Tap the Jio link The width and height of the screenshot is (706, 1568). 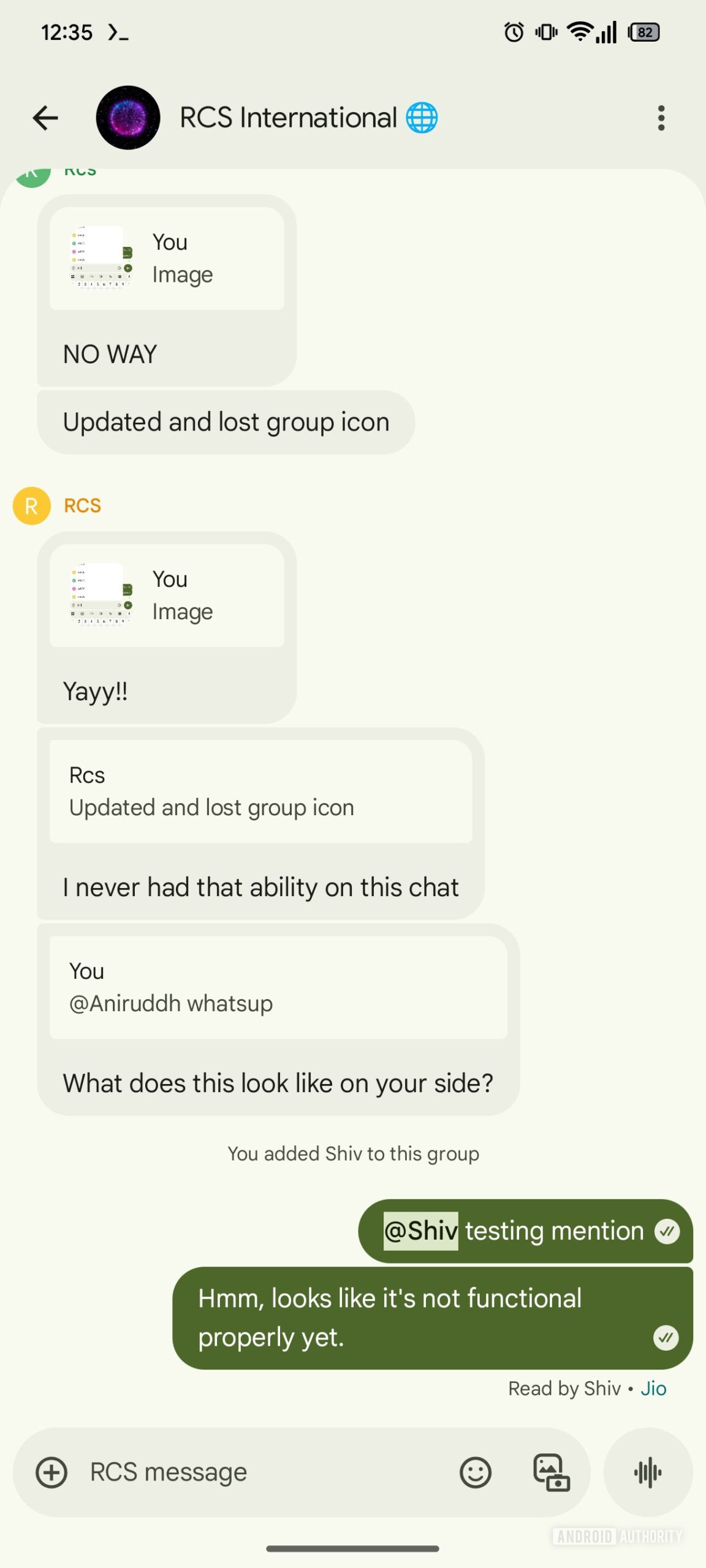653,1389
